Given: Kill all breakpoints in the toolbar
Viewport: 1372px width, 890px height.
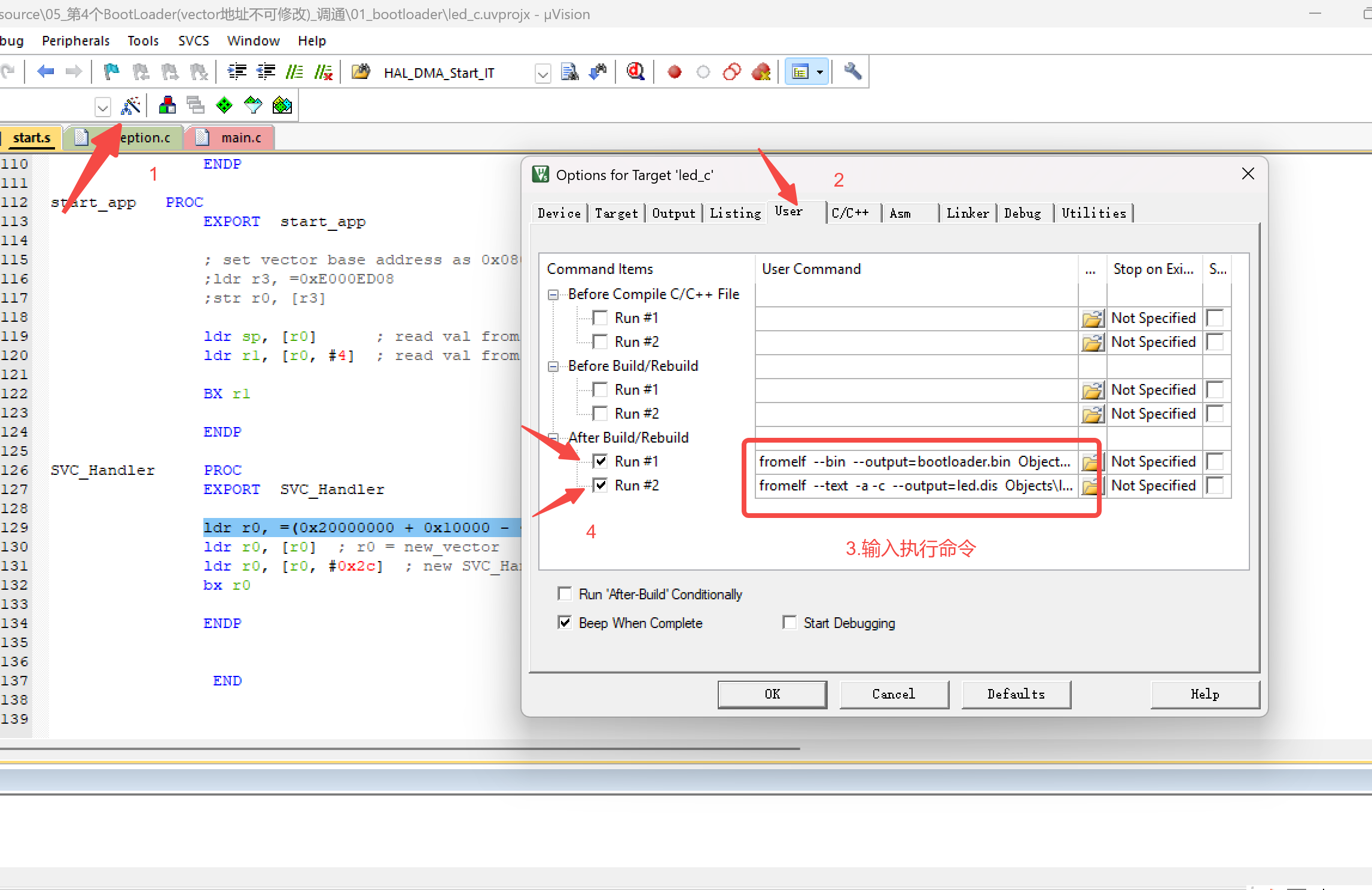Looking at the screenshot, I should coord(761,72).
